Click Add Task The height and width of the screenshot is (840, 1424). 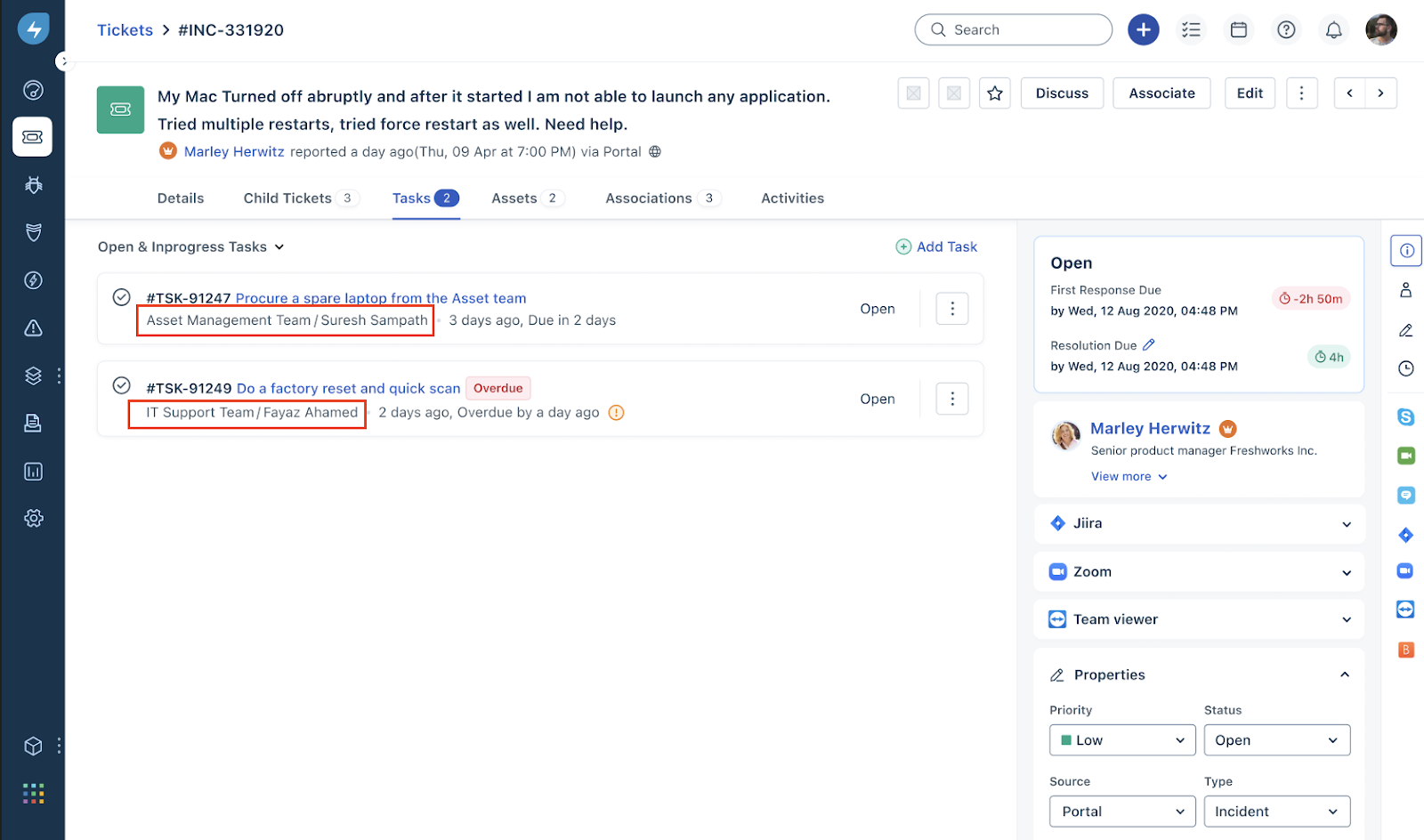[x=936, y=246]
